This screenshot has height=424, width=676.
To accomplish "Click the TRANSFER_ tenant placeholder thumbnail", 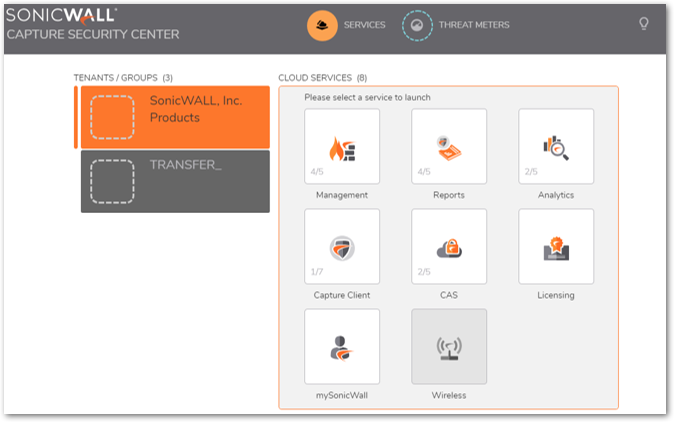I will pos(112,181).
